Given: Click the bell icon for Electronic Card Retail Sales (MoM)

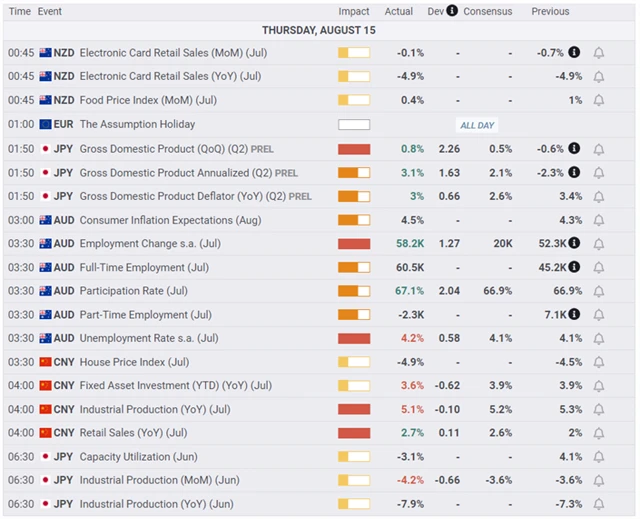Looking at the screenshot, I should click(599, 53).
